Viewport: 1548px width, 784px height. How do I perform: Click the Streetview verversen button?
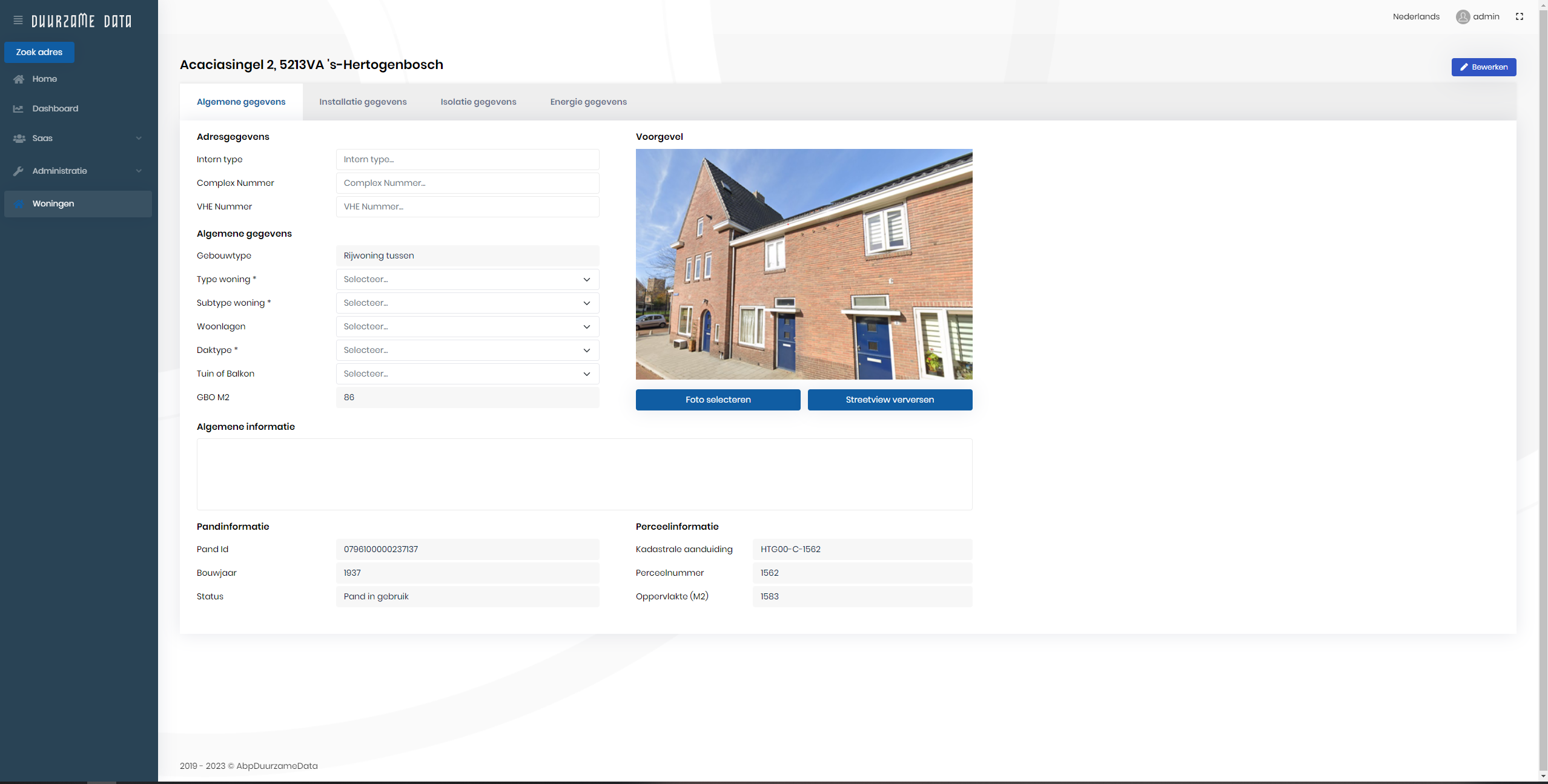click(889, 400)
